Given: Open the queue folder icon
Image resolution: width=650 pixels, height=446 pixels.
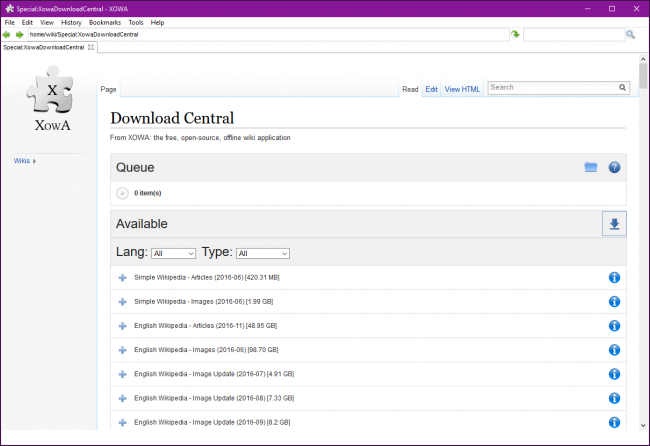Looking at the screenshot, I should [591, 167].
